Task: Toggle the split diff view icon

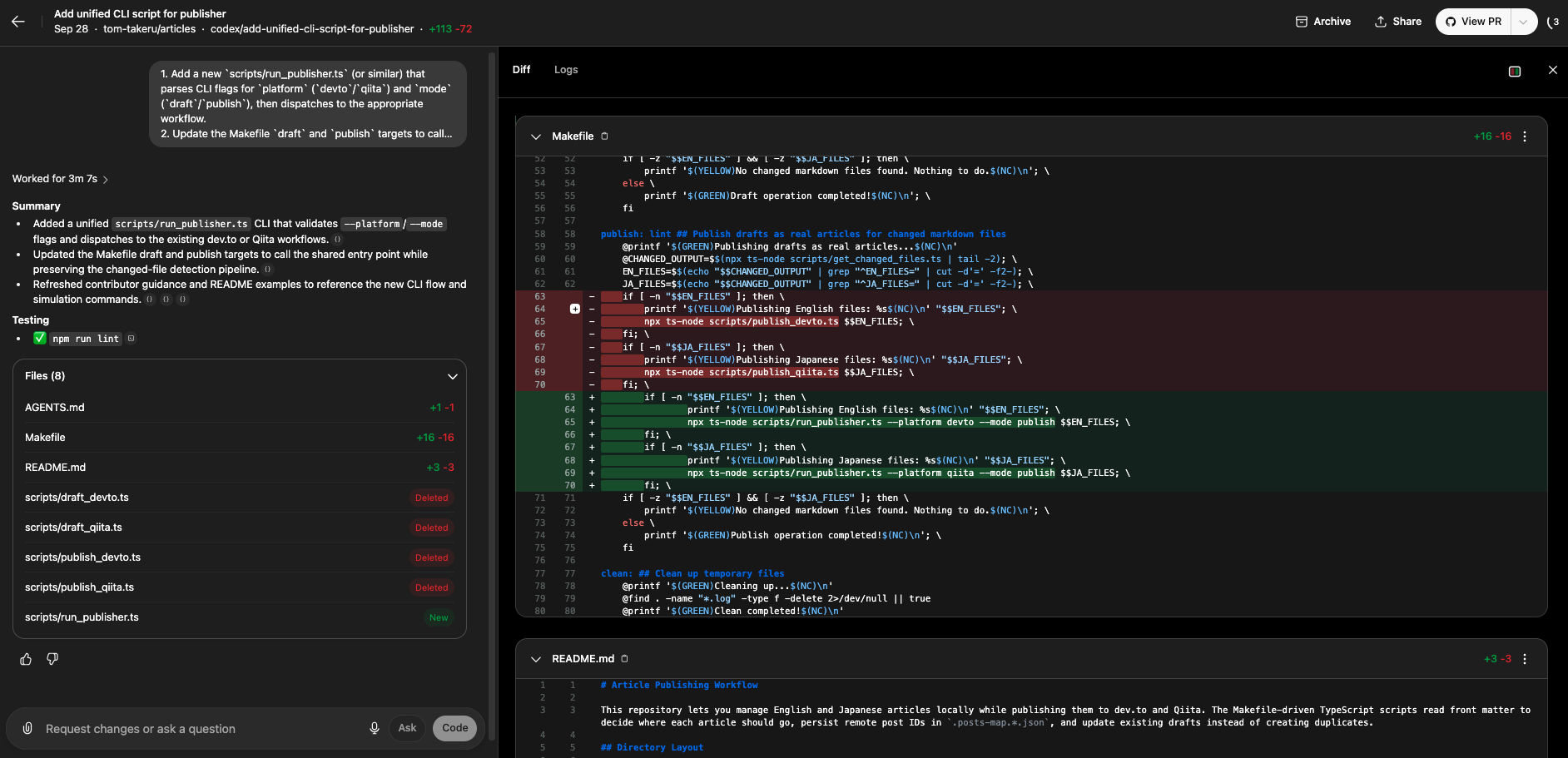Action: coord(1515,72)
